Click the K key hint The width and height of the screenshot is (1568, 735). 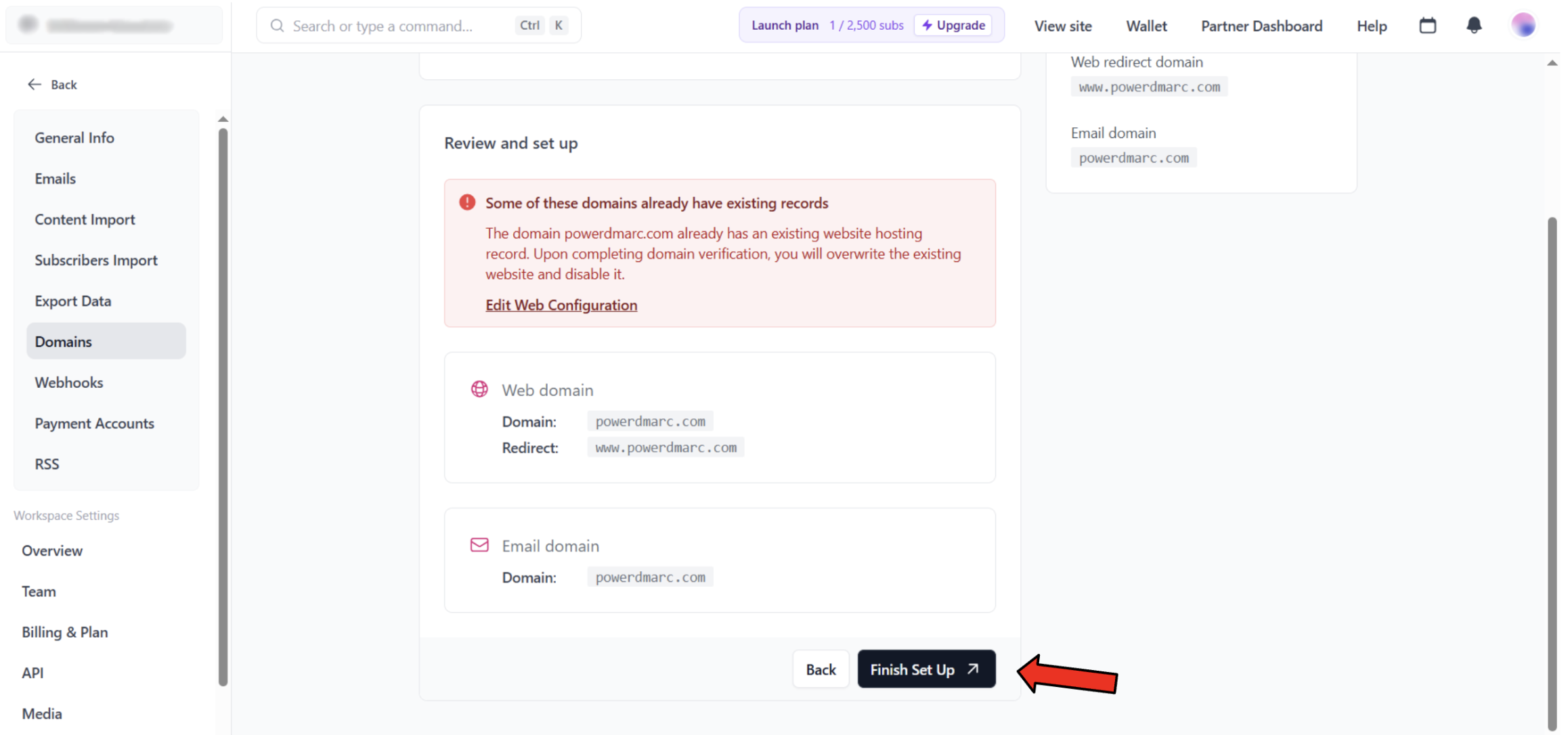(x=559, y=25)
